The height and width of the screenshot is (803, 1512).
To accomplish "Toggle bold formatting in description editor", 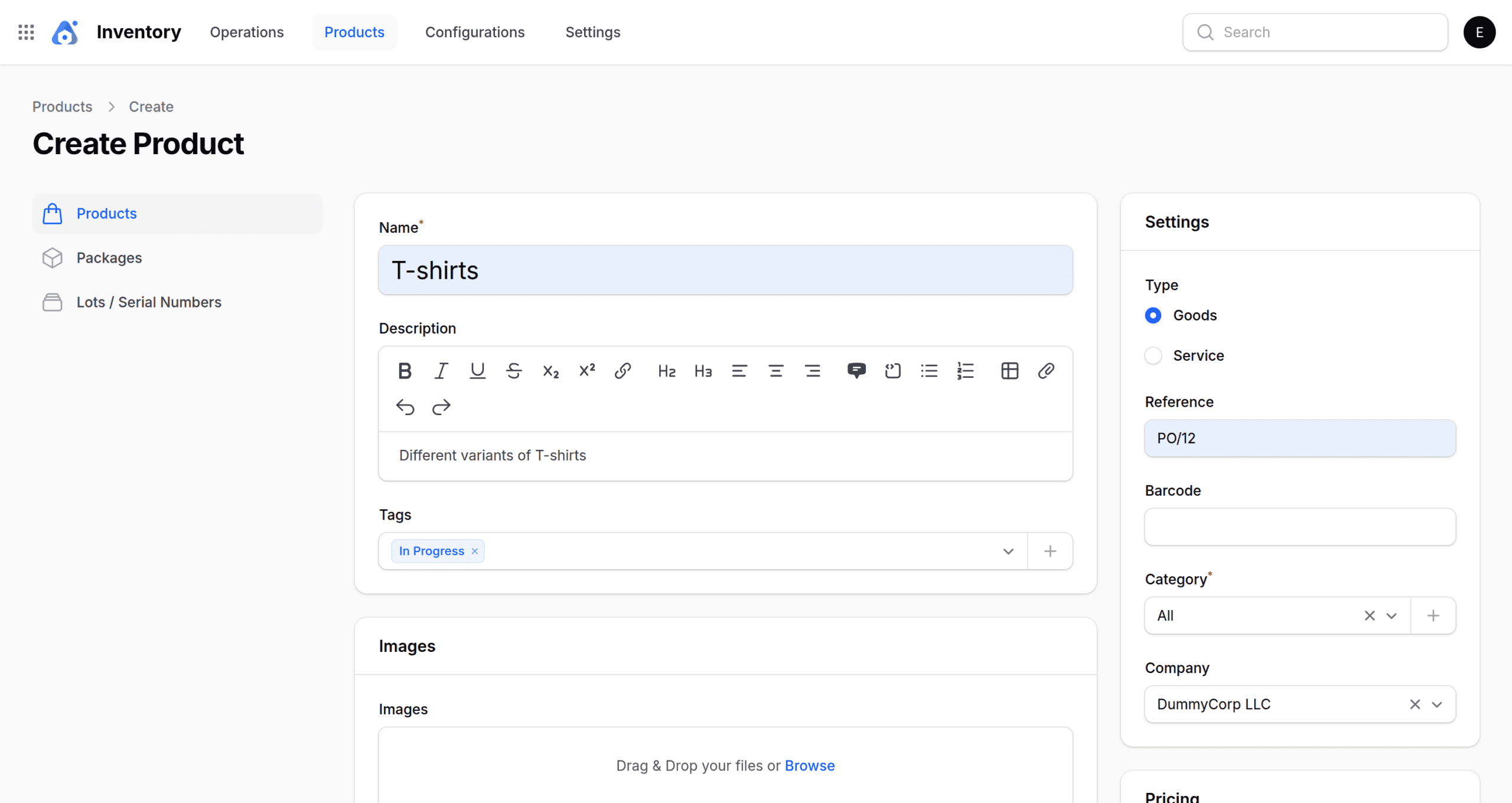I will coord(405,371).
